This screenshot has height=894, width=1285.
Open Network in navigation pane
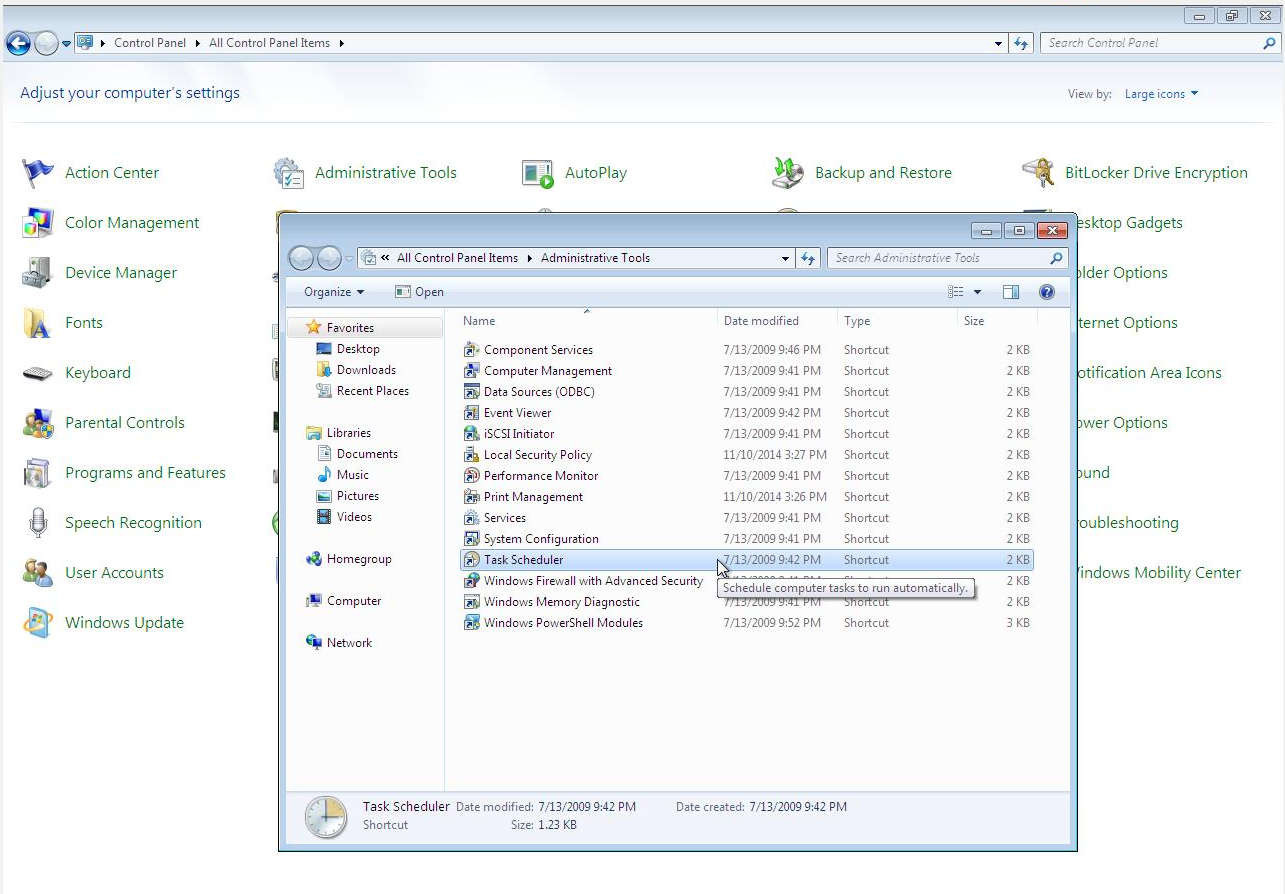coord(348,643)
